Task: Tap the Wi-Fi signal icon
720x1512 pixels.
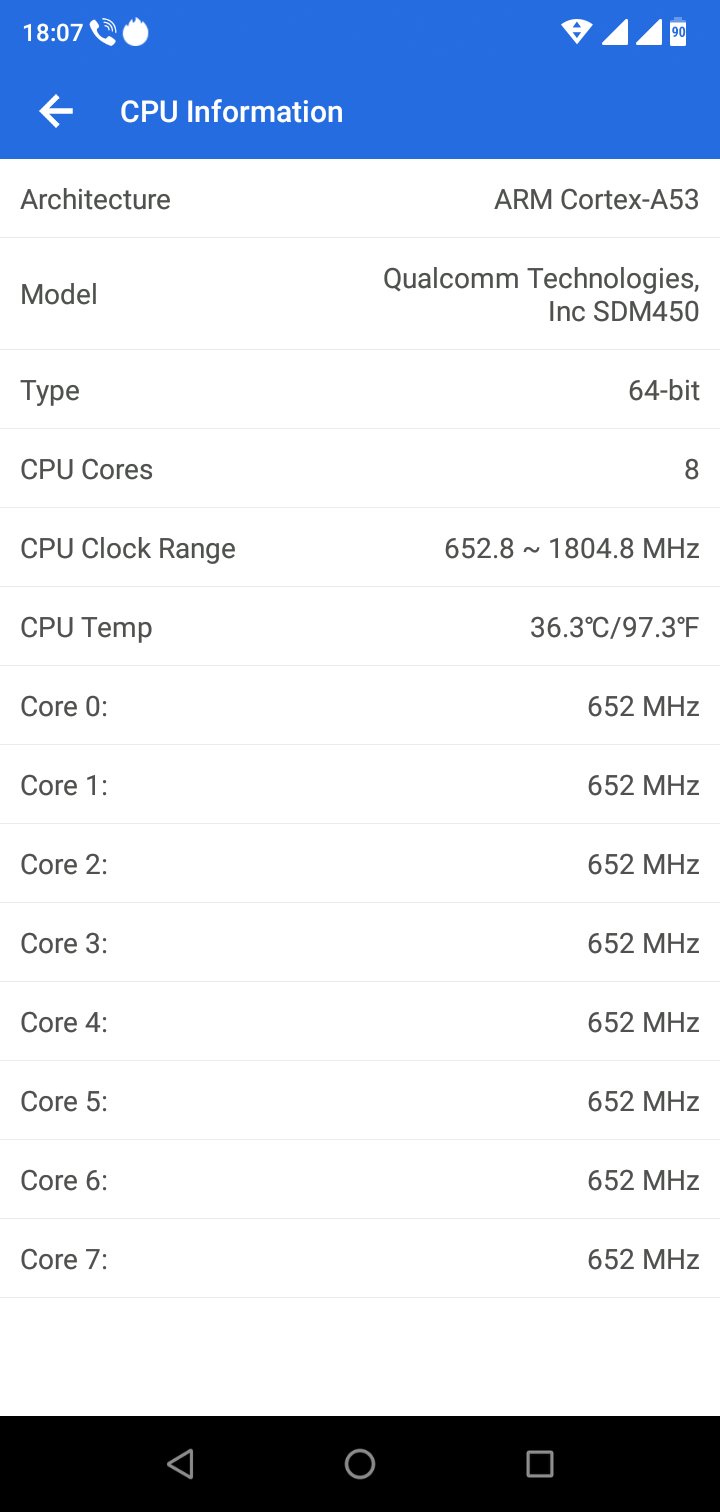Action: (577, 32)
